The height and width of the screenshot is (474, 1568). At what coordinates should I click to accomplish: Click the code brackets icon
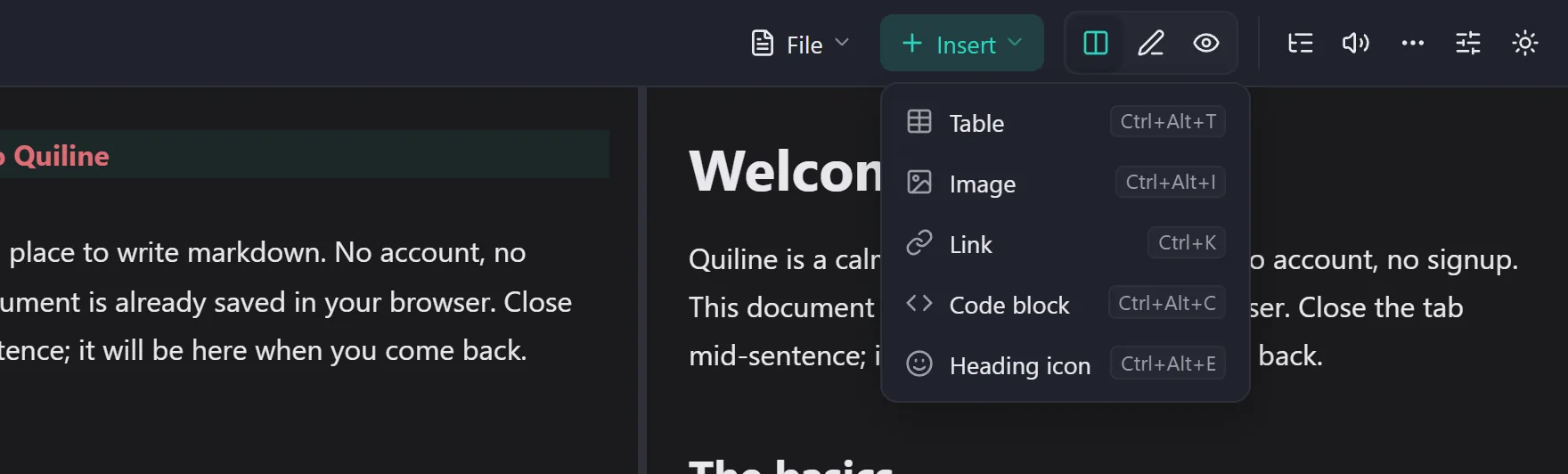(919, 303)
